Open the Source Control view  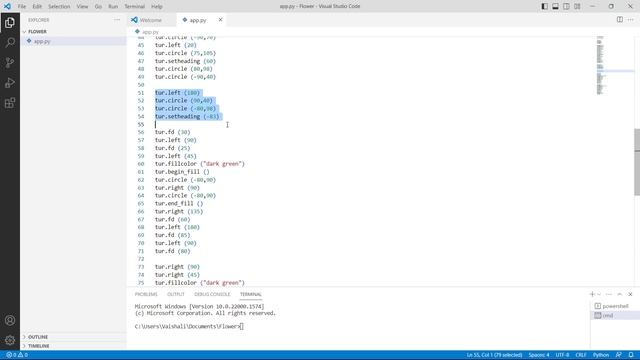(x=10, y=62)
